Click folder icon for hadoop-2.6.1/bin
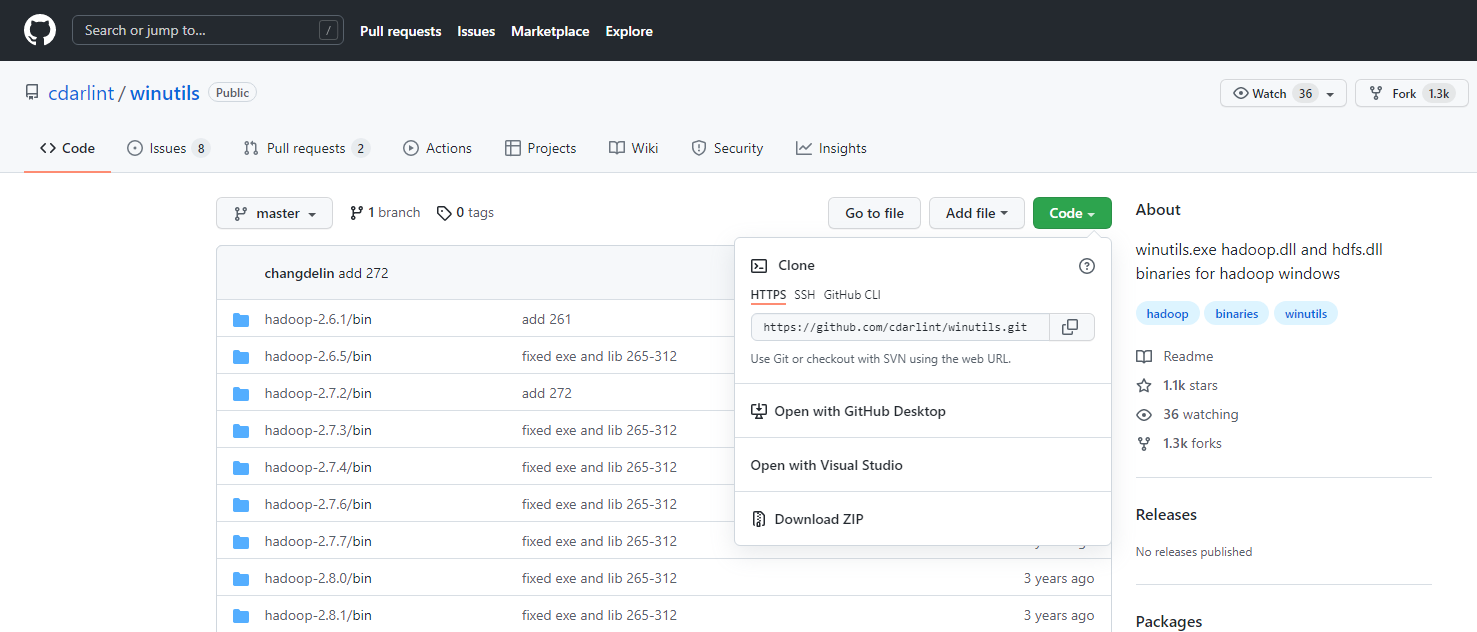 coord(241,320)
